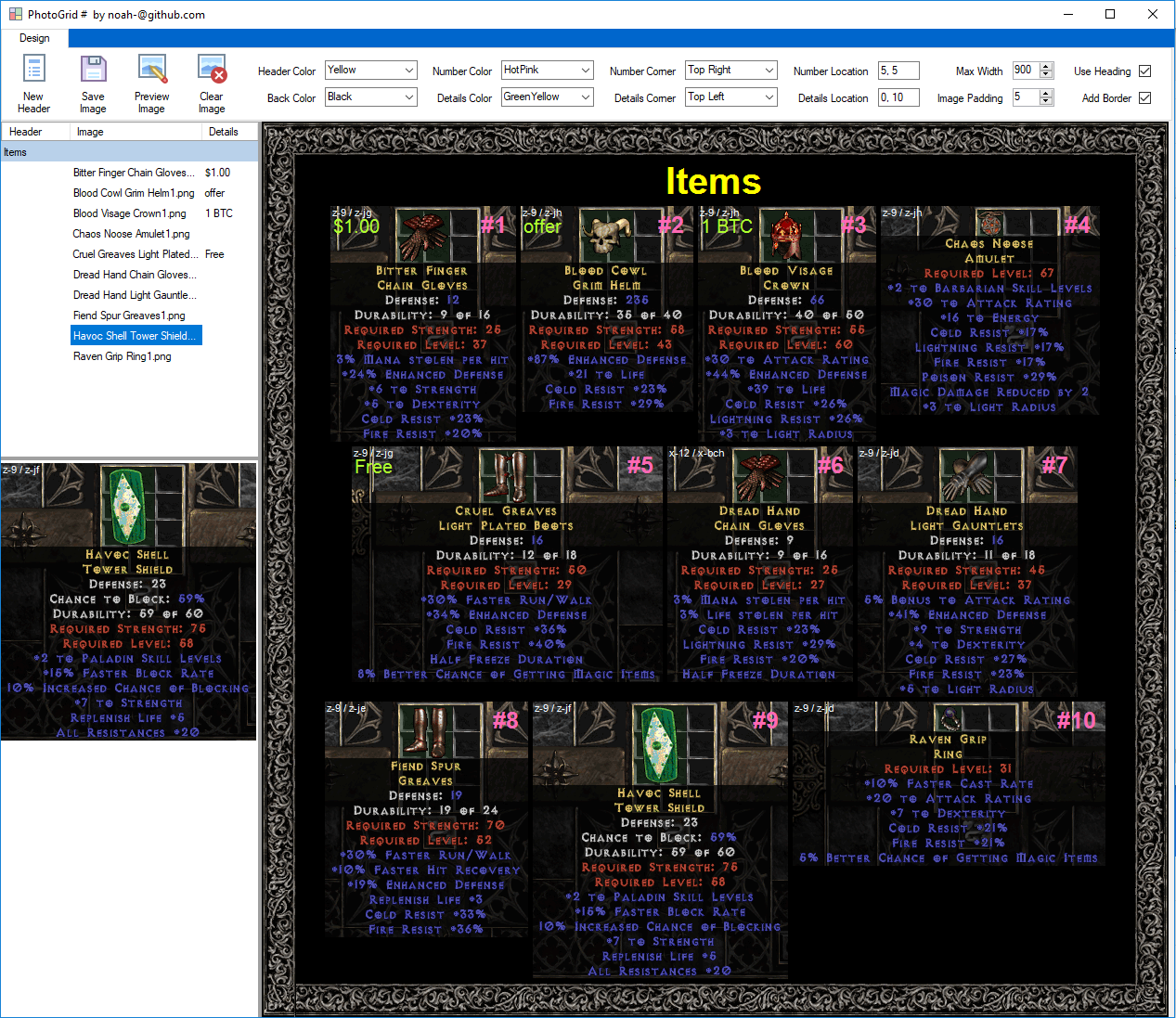Click the yellow Items heading in preview
Viewport: 1176px width, 1018px height.
click(713, 181)
